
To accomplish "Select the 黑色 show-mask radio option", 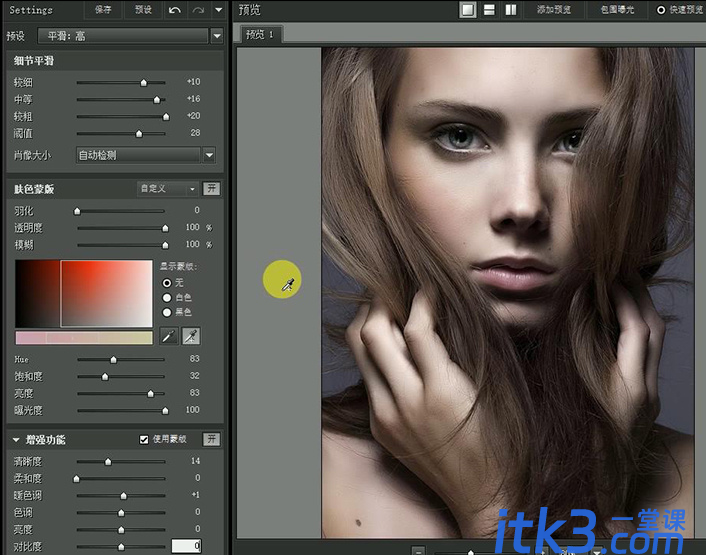I will pos(167,312).
